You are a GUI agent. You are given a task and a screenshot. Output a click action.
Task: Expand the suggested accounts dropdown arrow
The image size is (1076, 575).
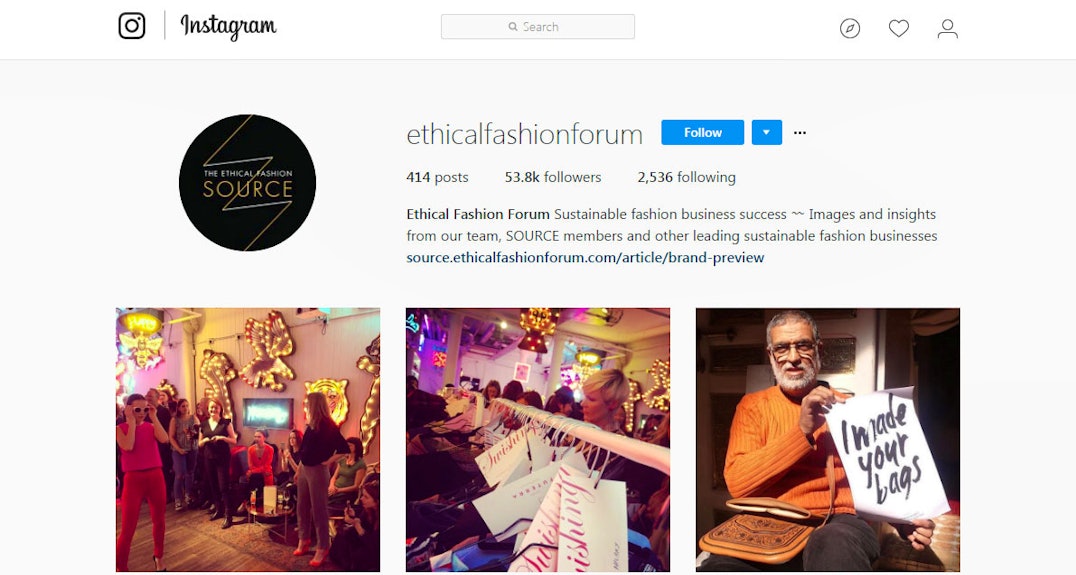pyautogui.click(x=767, y=132)
